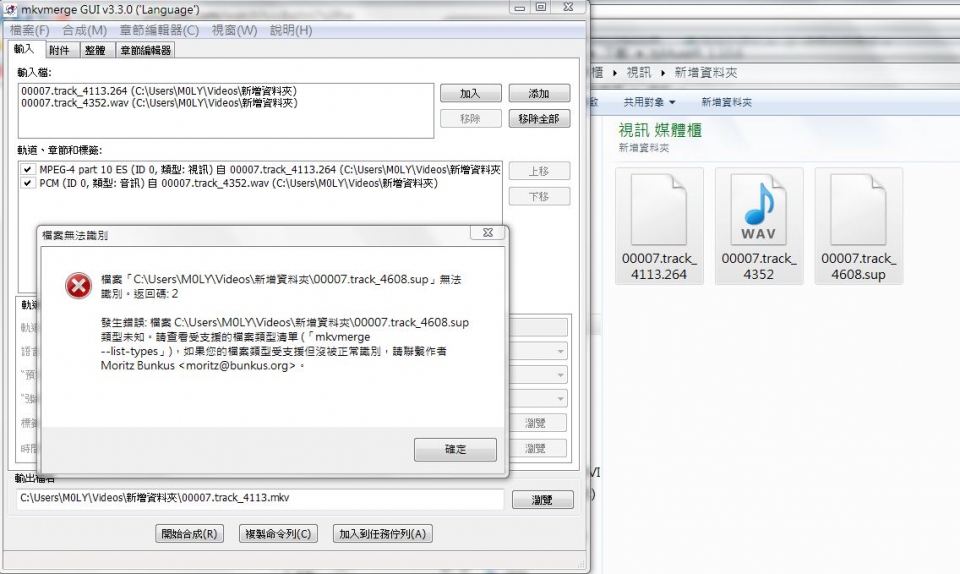Switch to the 整體 tab

tap(95, 50)
